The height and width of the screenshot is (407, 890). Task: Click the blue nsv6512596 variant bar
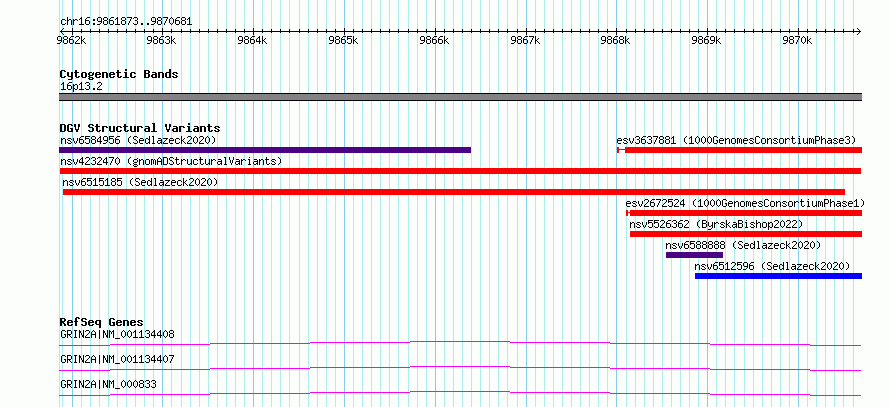pos(778,276)
